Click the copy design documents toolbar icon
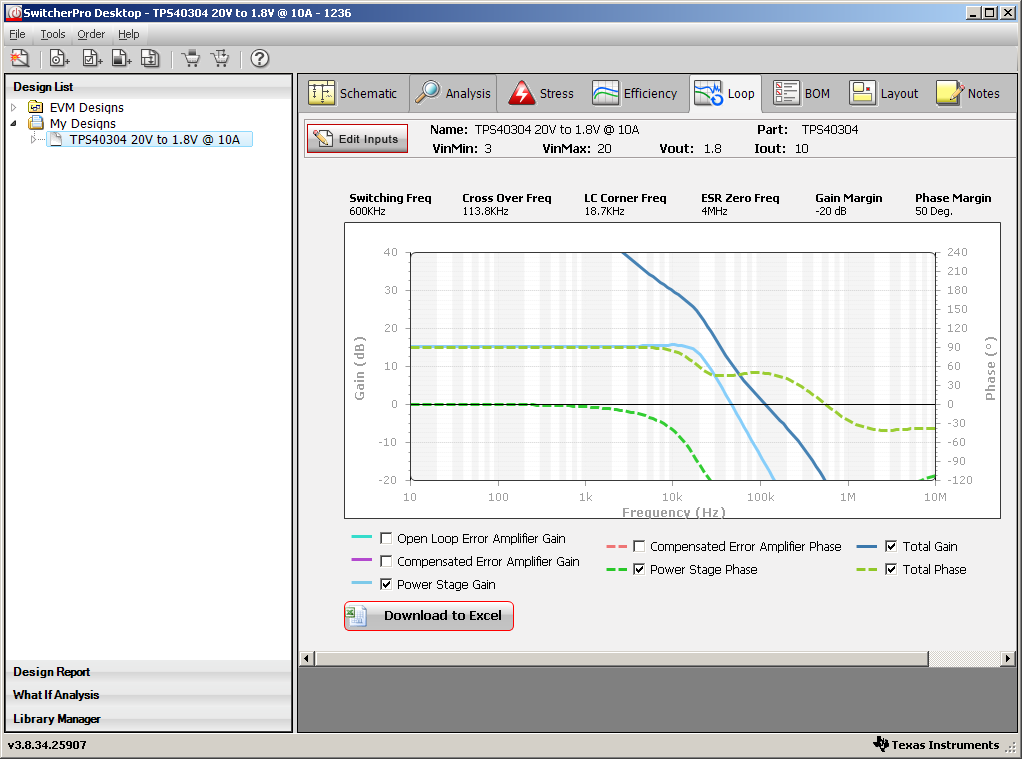Image resolution: width=1022 pixels, height=759 pixels. tap(150, 59)
